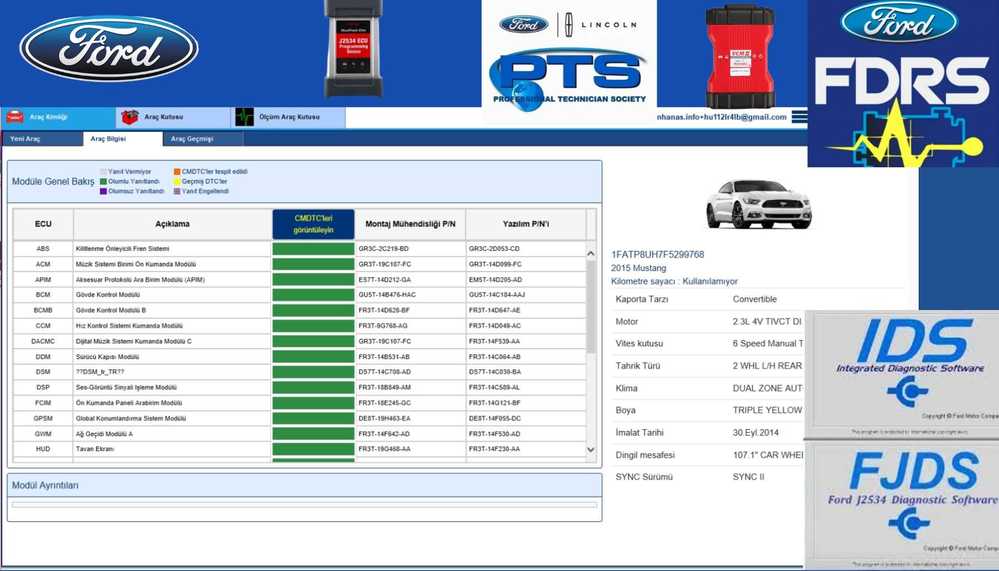Select the BCMB module row
Image resolution: width=999 pixels, height=571 pixels.
pyautogui.click(x=299, y=310)
